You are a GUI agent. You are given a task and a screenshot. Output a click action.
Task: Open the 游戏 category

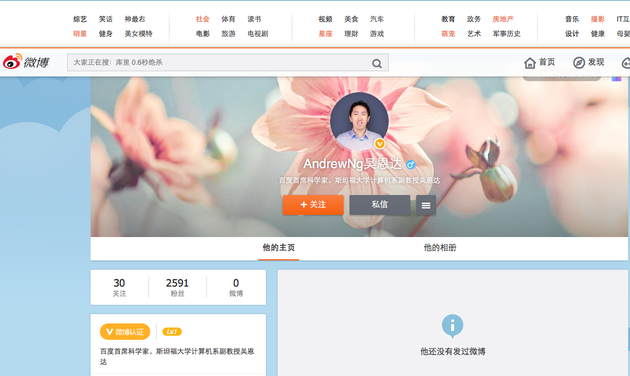point(377,34)
